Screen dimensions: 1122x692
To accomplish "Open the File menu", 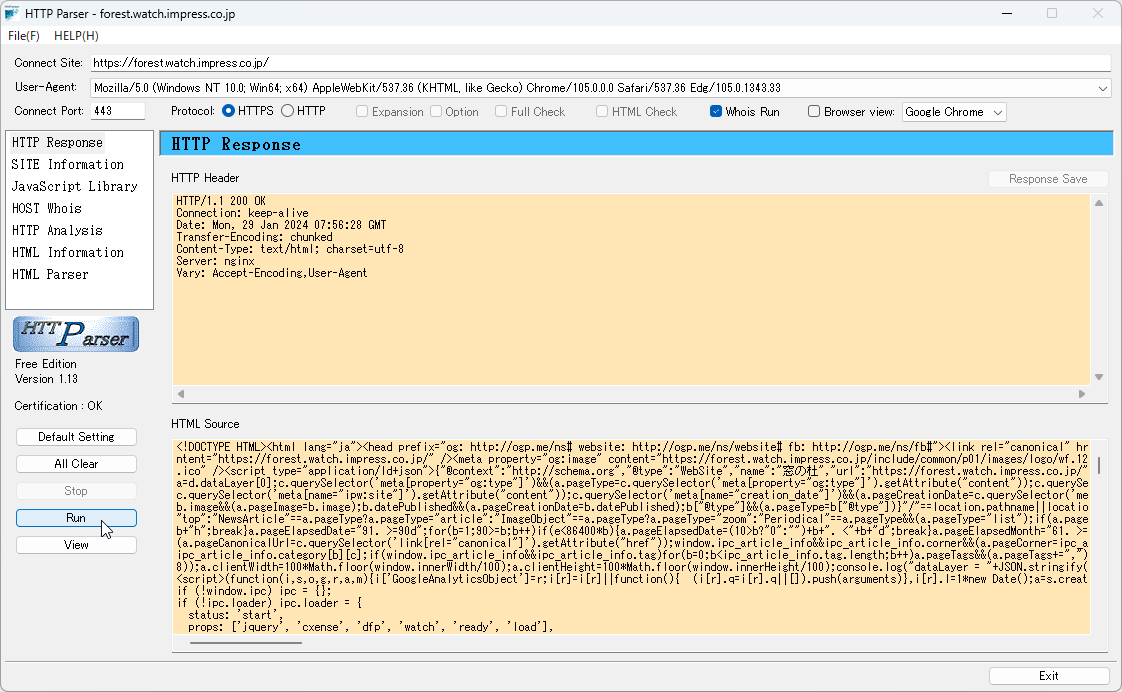I will [23, 35].
